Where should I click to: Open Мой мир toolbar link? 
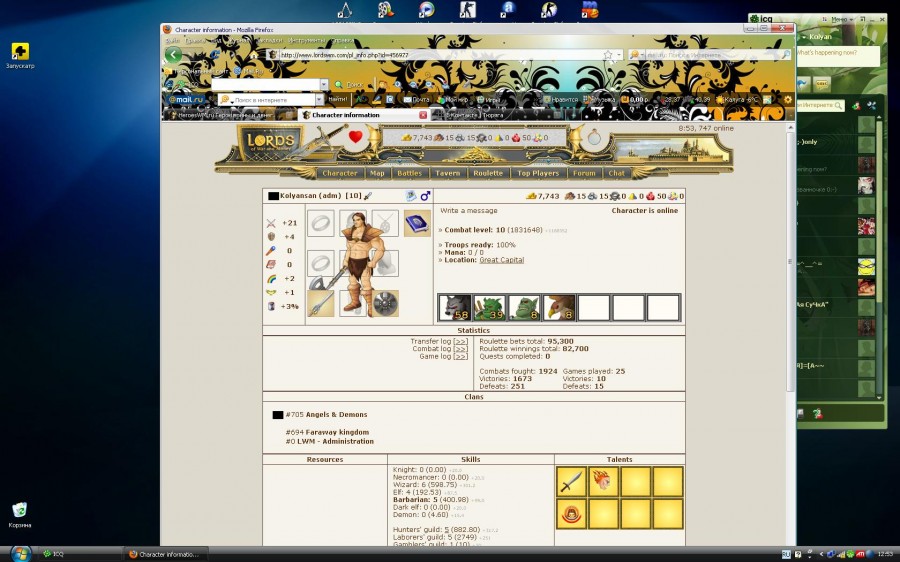(452, 99)
